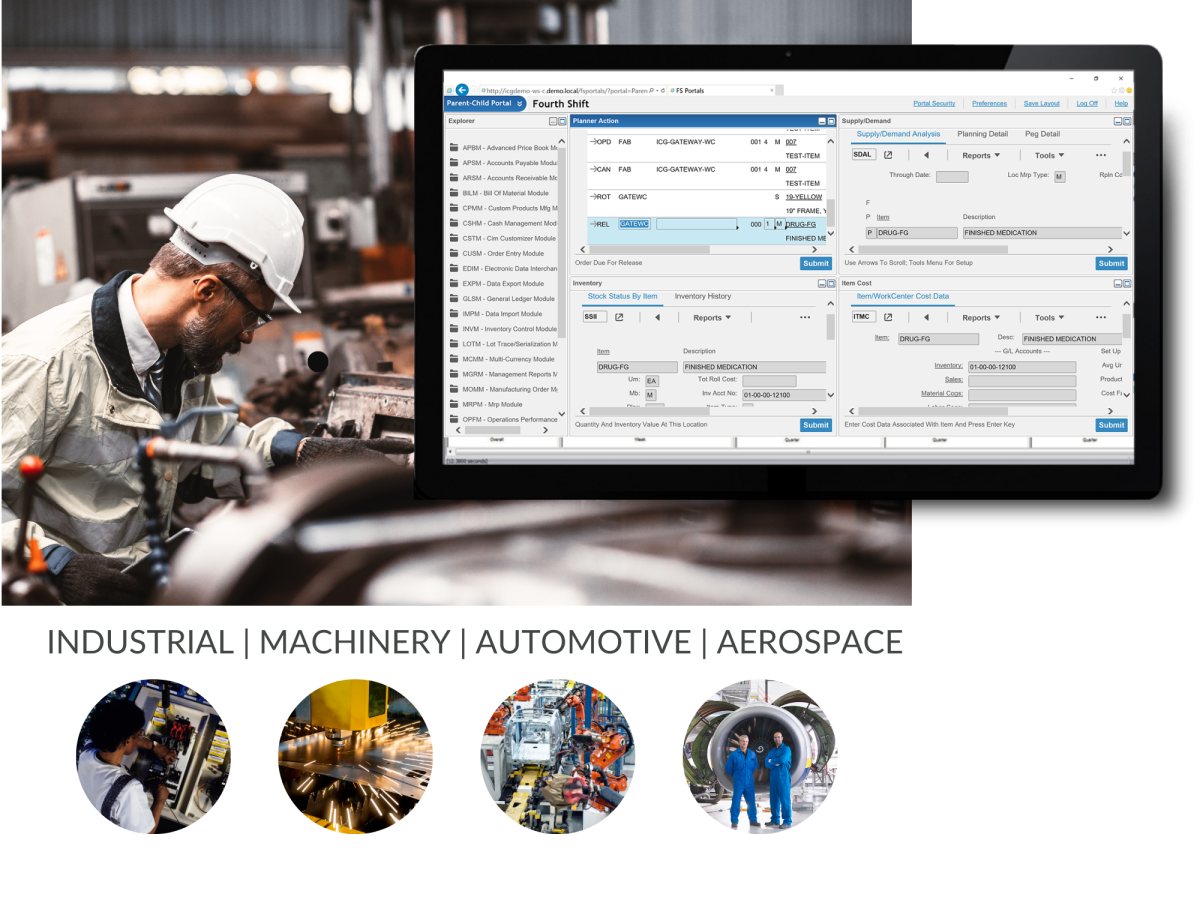Minimize the Planner Action panel
Viewport: 1200px width, 900px height.
[x=824, y=120]
